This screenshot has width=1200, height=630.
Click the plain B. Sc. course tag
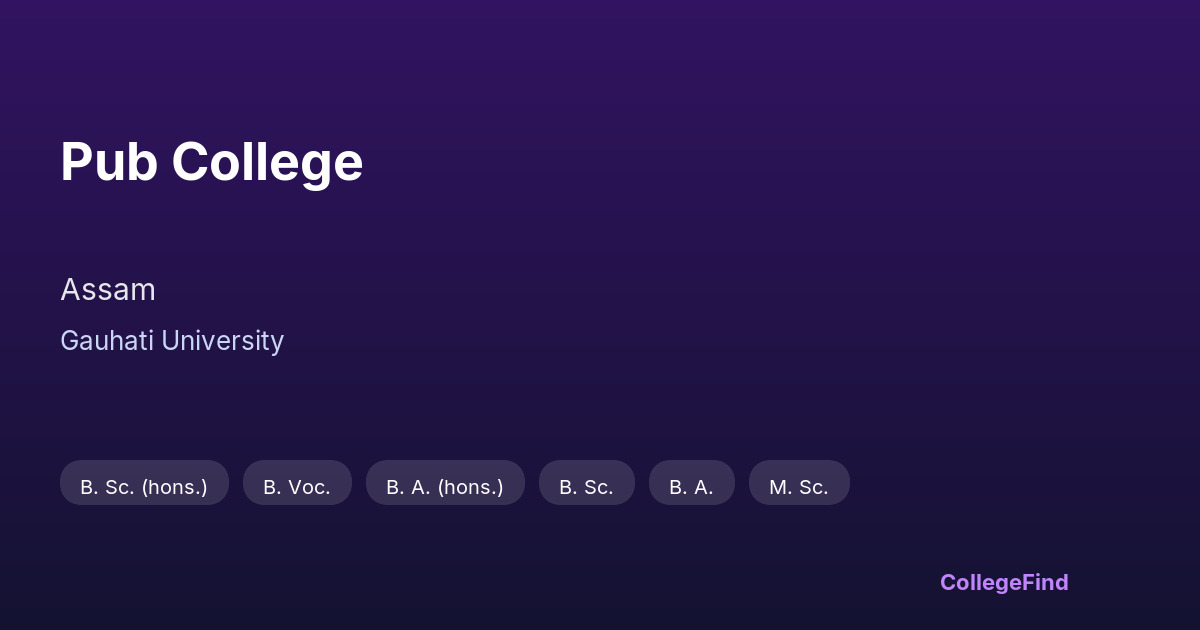[x=586, y=487]
